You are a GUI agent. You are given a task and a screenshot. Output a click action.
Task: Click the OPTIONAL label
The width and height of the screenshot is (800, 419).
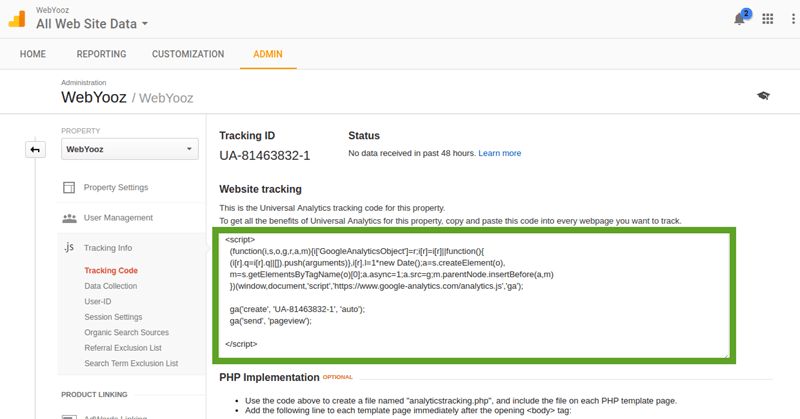click(337, 377)
